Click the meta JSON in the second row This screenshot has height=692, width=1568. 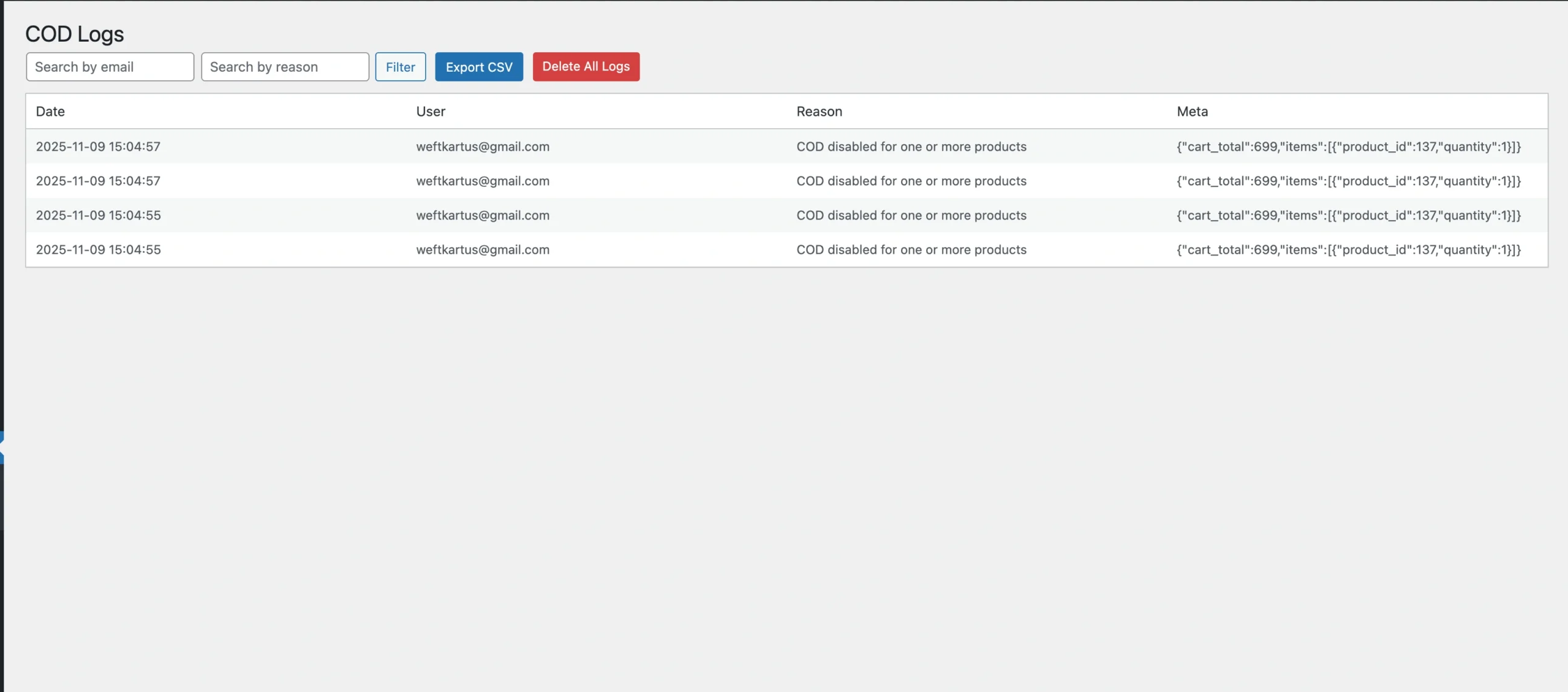1348,181
